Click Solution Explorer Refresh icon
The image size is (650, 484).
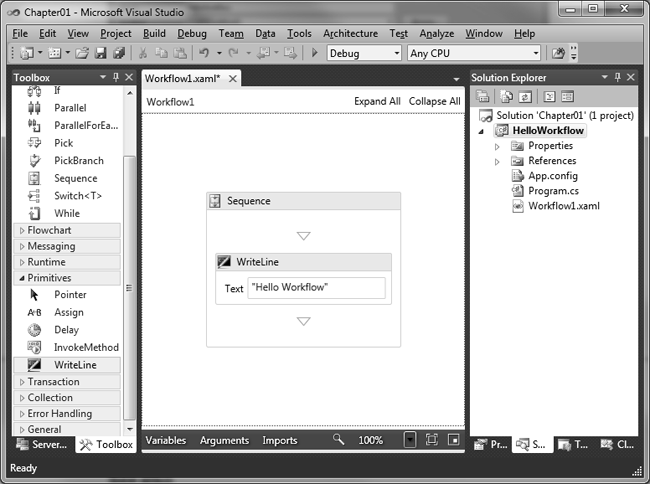pos(525,97)
